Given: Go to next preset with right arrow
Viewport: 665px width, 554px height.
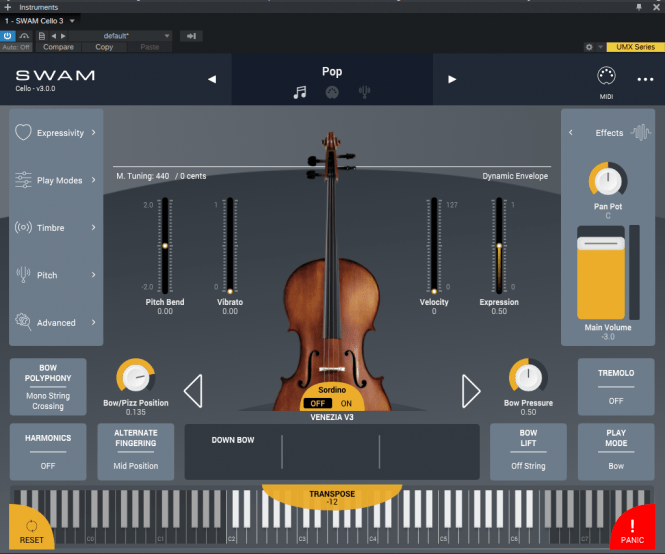Looking at the screenshot, I should pos(63,36).
